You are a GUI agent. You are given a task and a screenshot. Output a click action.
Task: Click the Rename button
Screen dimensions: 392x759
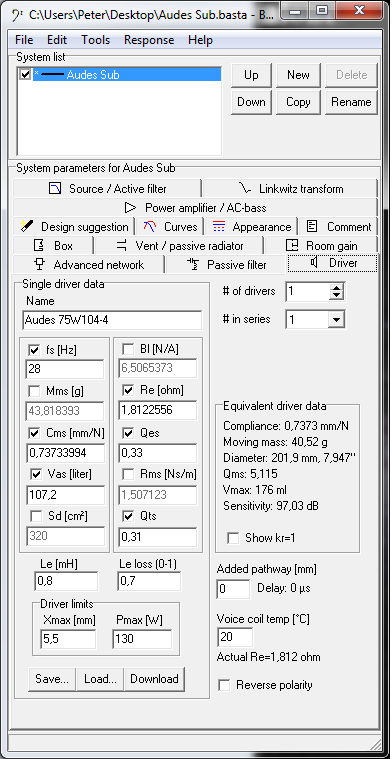[351, 102]
